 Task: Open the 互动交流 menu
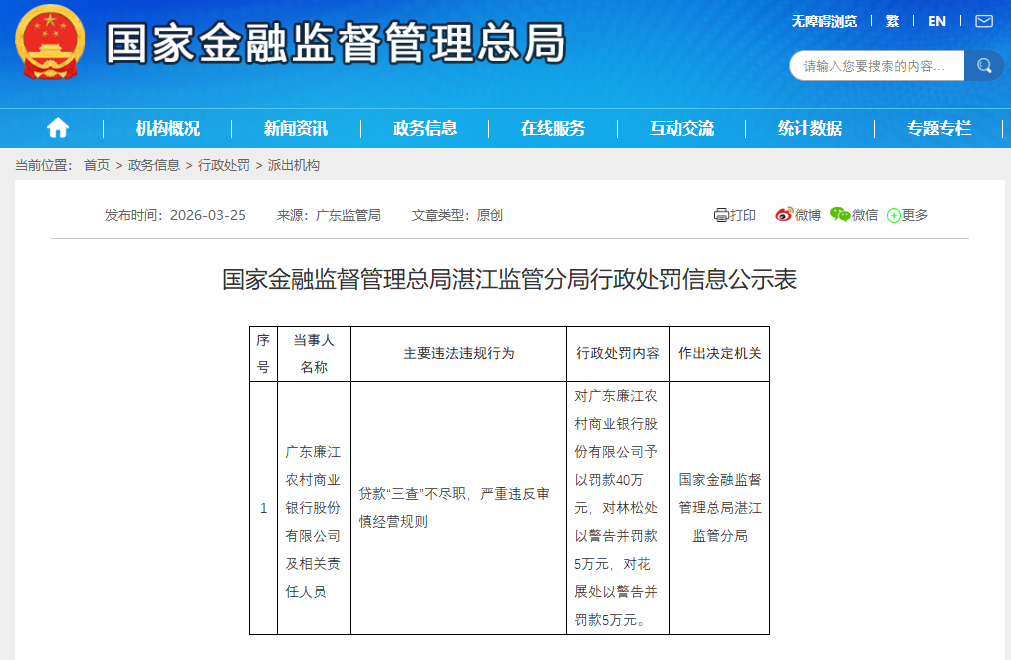pyautogui.click(x=682, y=128)
